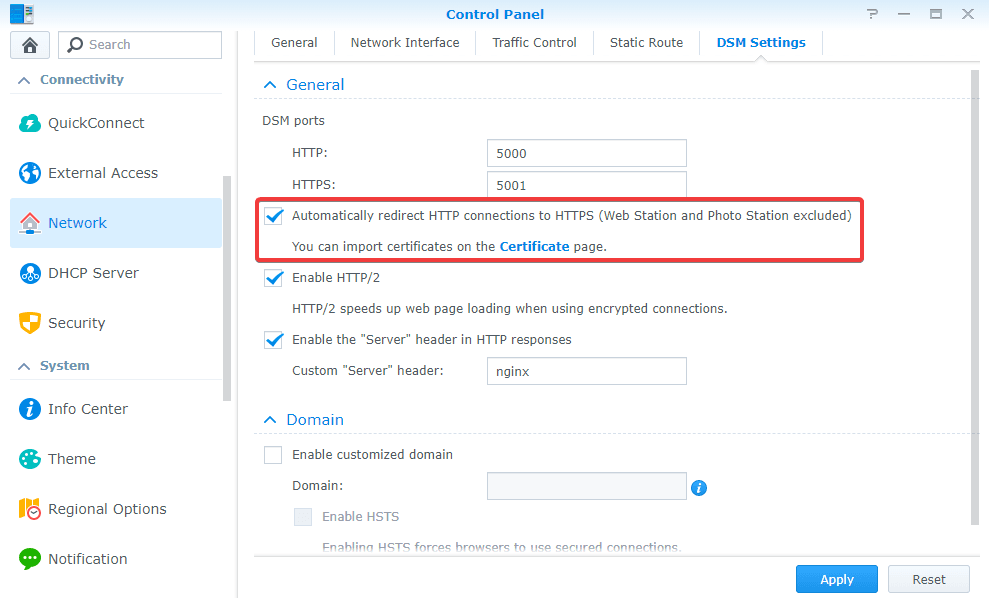989x598 pixels.
Task: Open Info Center icon
Action: click(30, 409)
